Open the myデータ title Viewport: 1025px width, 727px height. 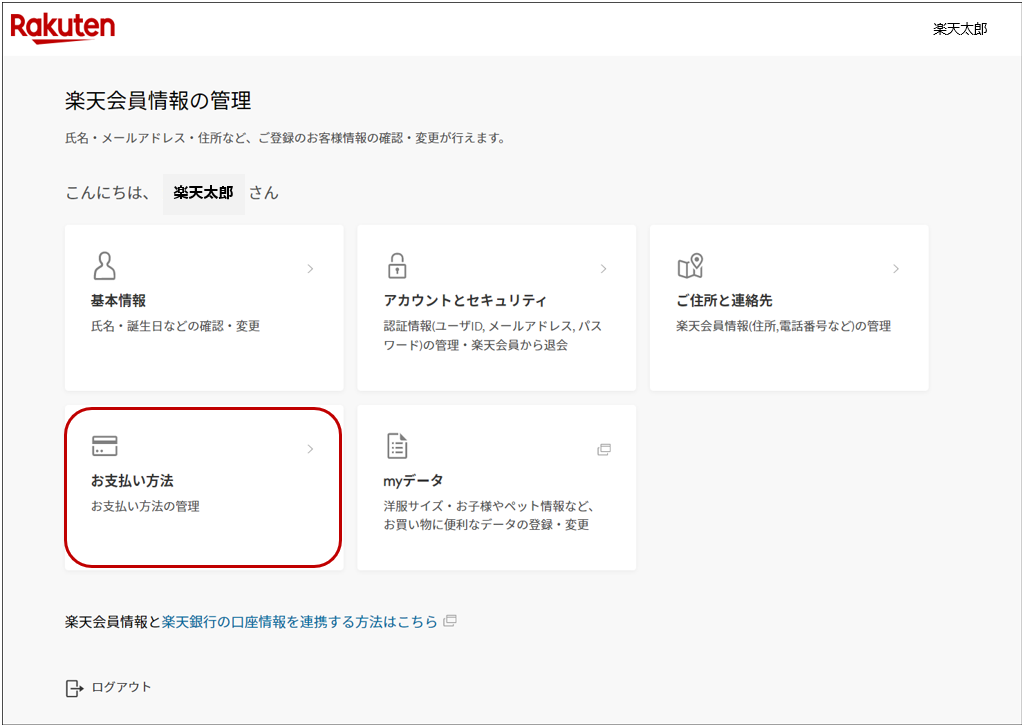pos(413,481)
